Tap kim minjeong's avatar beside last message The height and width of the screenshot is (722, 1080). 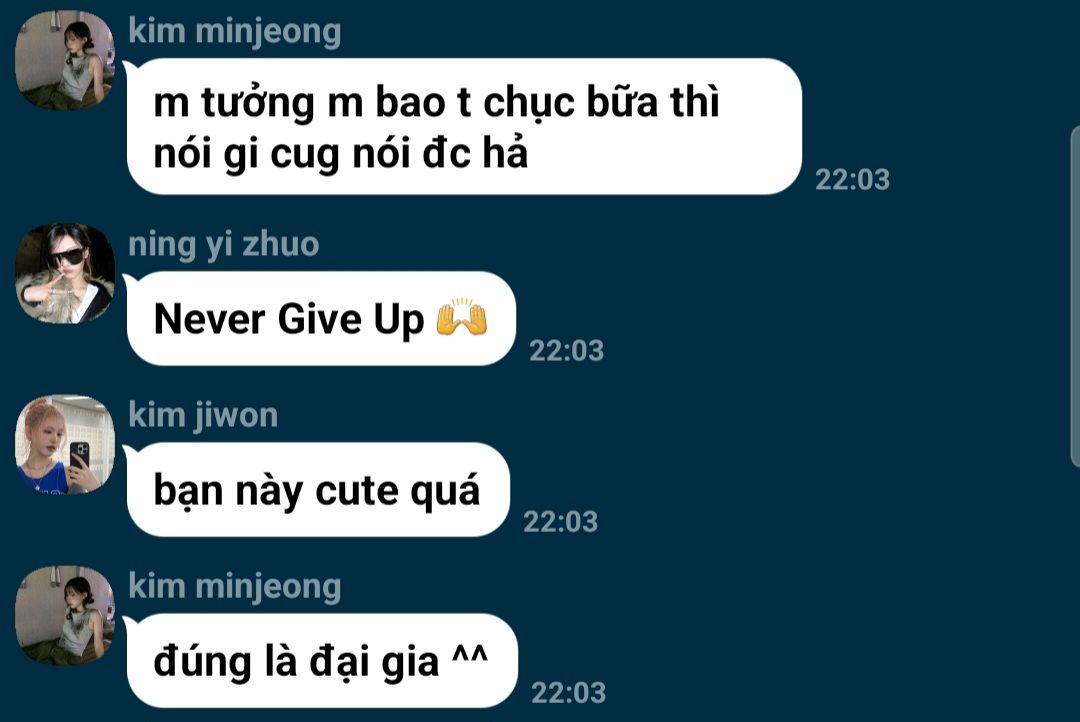(65, 615)
